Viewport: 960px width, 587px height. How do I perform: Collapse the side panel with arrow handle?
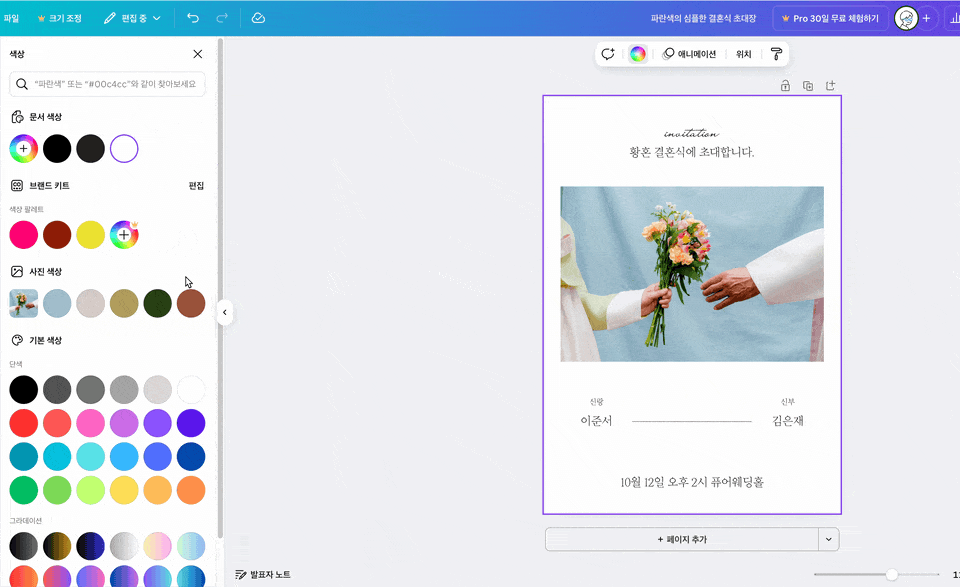click(x=225, y=312)
